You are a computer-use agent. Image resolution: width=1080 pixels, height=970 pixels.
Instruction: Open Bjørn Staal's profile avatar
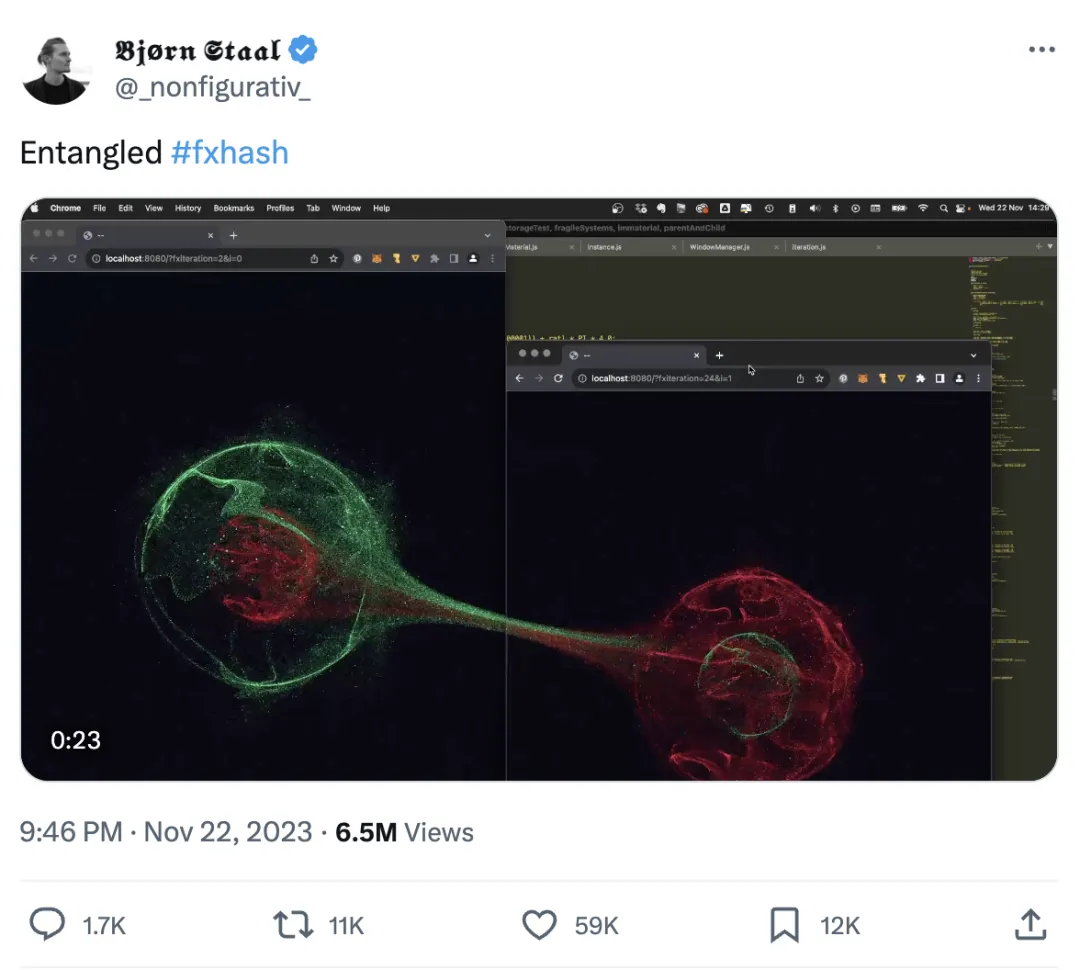coord(56,70)
